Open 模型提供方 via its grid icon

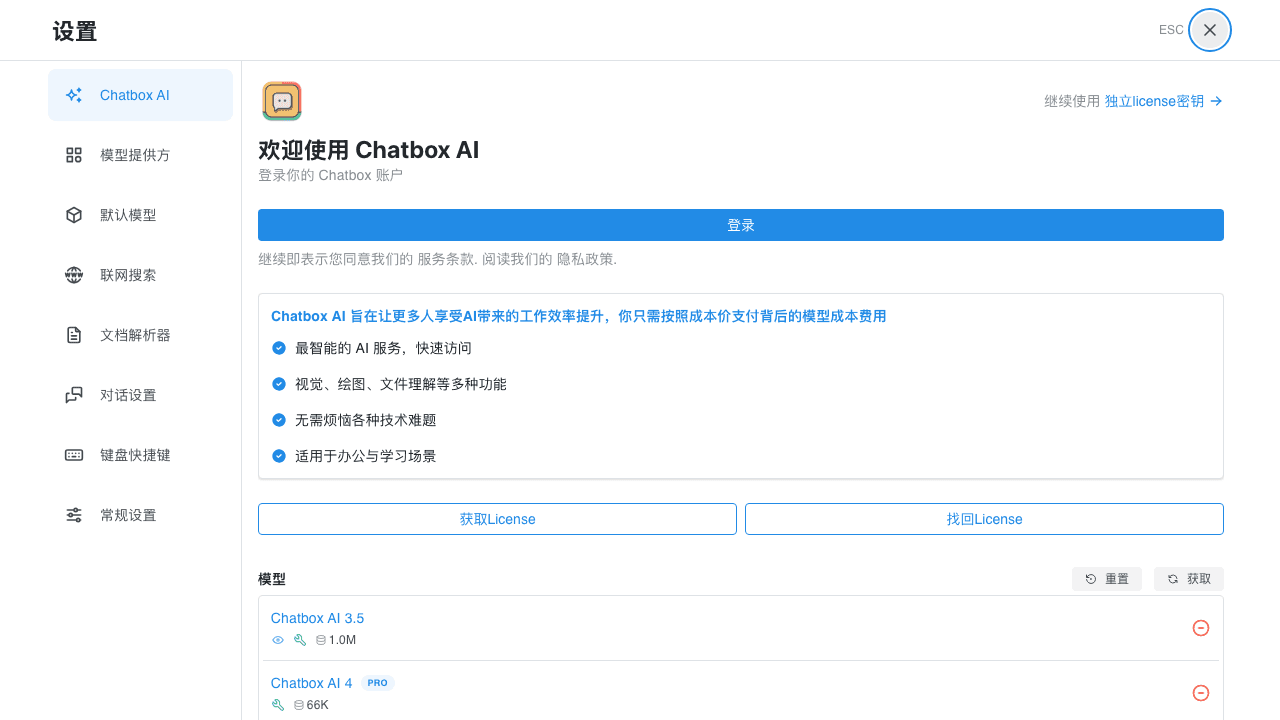73,154
